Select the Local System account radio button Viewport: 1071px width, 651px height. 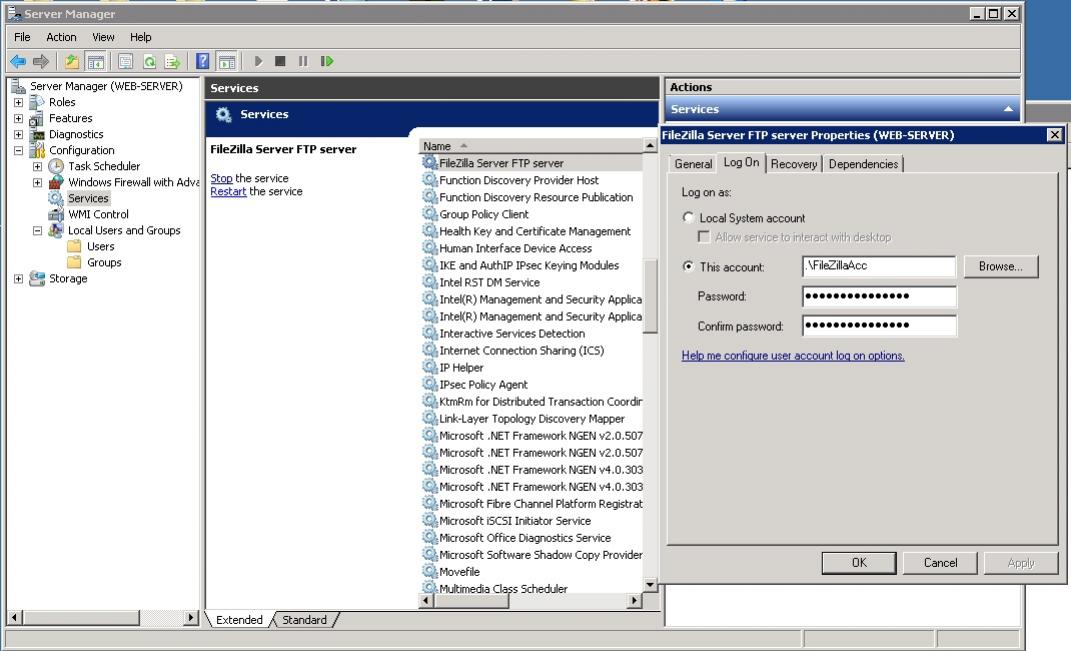(x=689, y=218)
